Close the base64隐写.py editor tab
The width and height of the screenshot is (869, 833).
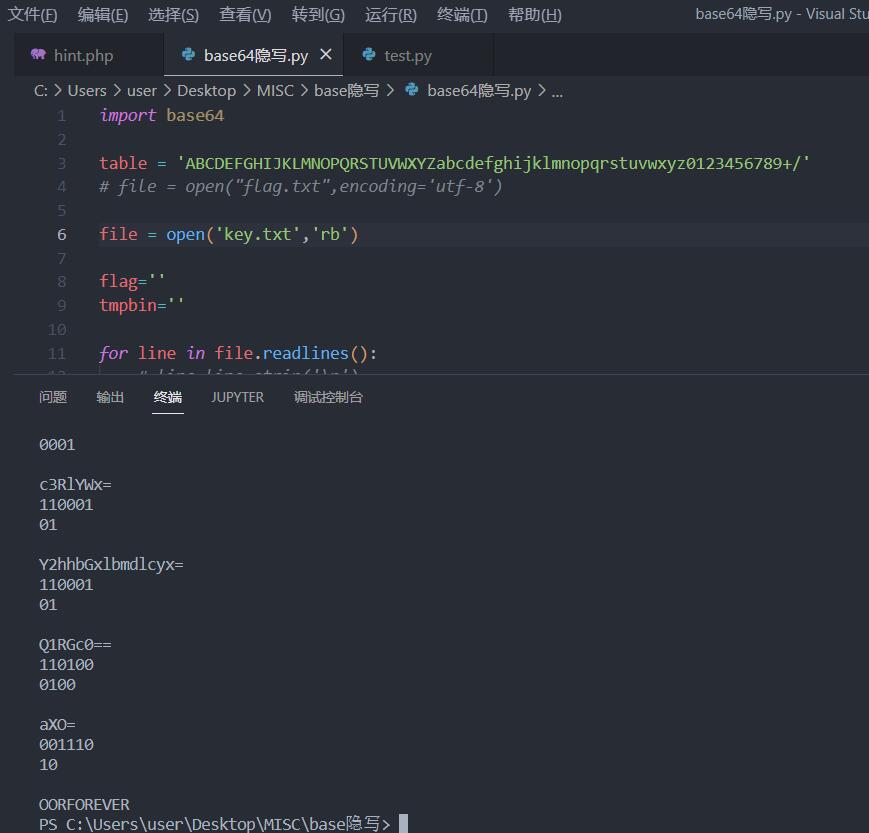[x=325, y=55]
